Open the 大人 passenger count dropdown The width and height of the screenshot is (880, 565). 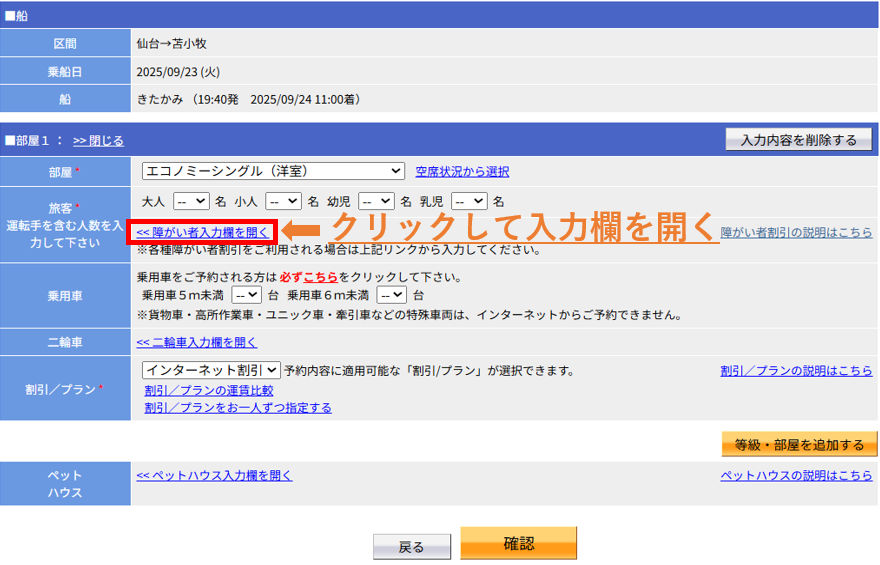tap(191, 202)
